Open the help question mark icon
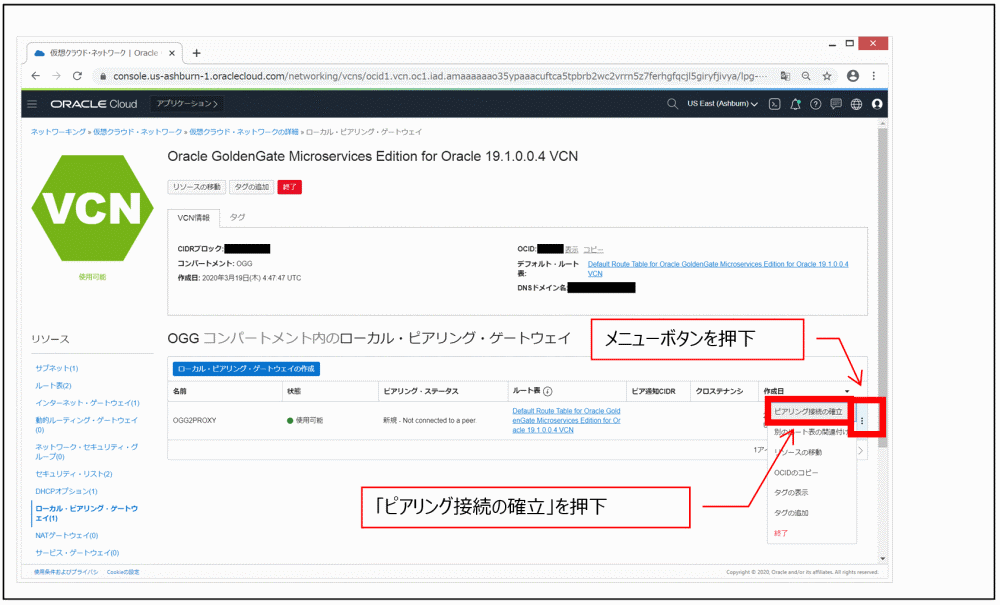Image resolution: width=1000 pixels, height=605 pixels. pos(815,104)
